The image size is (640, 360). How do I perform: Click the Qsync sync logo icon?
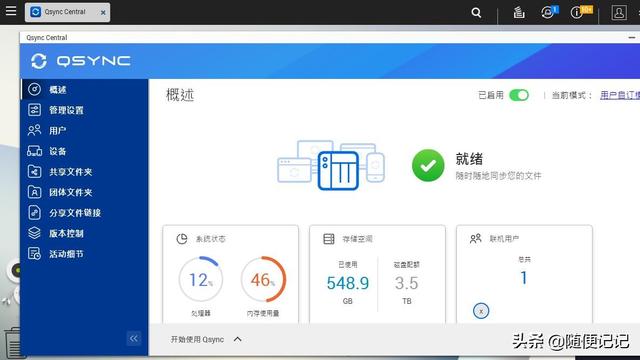pos(39,61)
